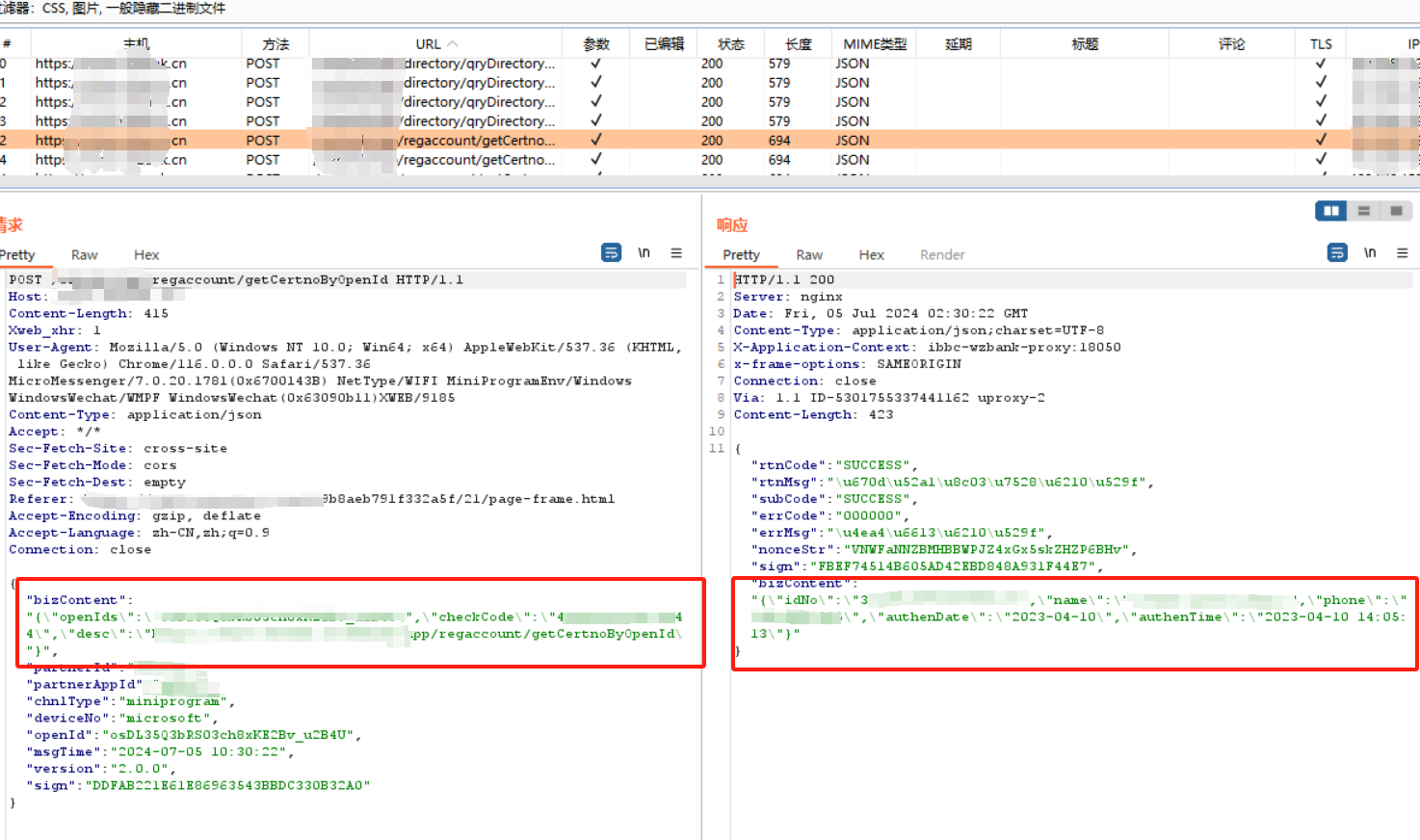This screenshot has height=840, width=1420.
Task: Click request "version":"2.0.0" line
Action: [101, 769]
